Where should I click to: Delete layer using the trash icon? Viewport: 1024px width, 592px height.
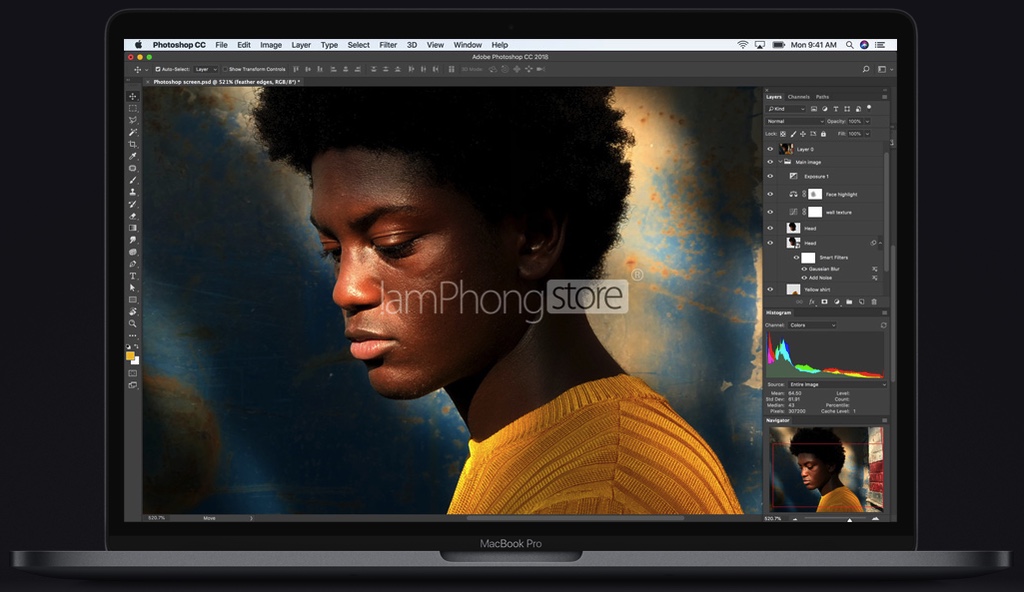pyautogui.click(x=874, y=302)
